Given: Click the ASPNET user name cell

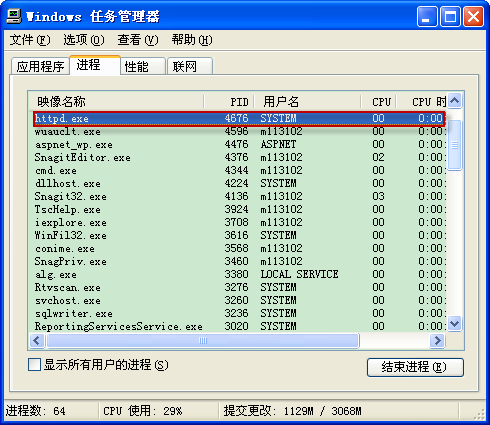Looking at the screenshot, I should click(x=278, y=145).
